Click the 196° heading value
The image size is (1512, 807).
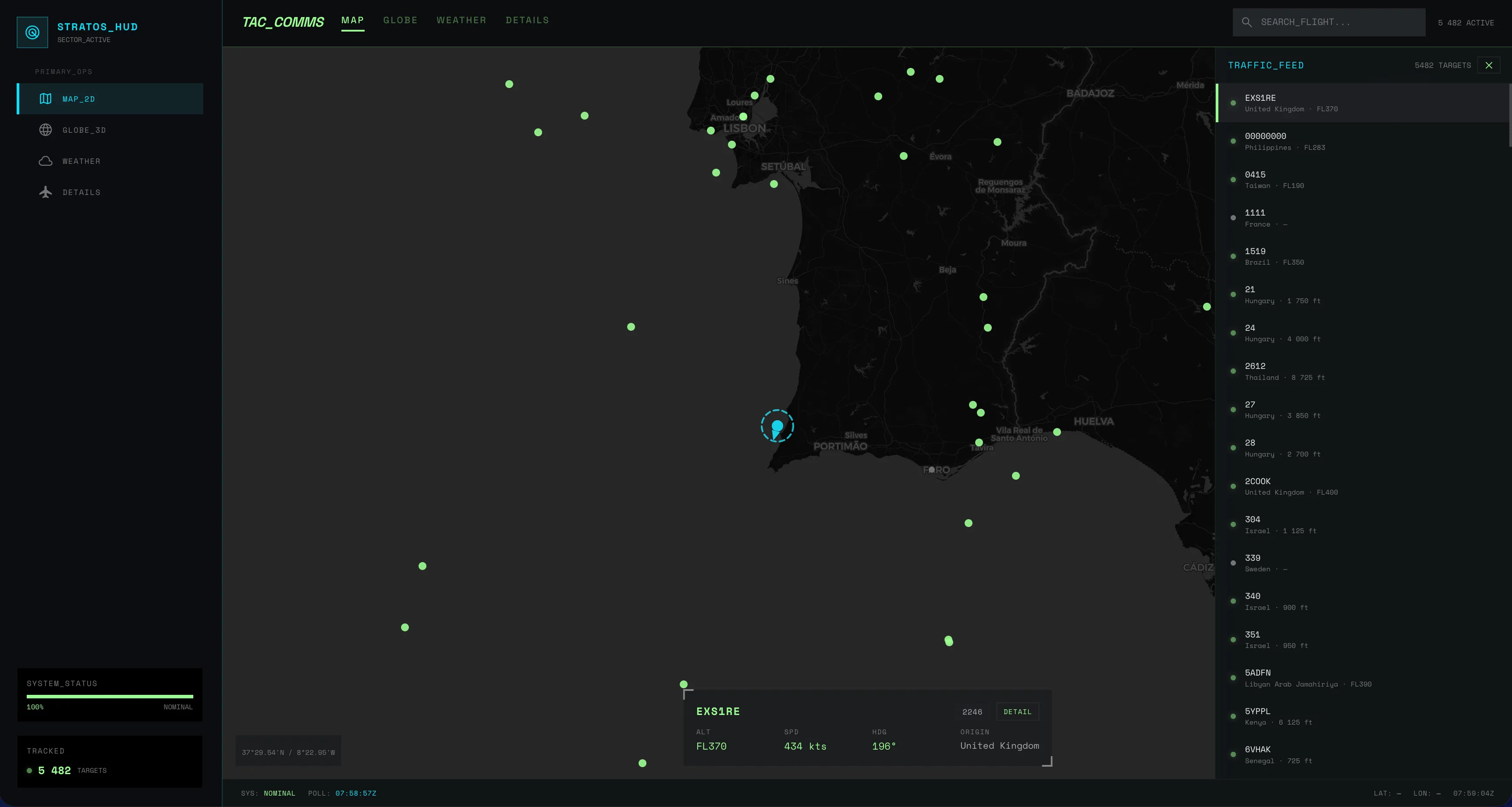pos(884,746)
